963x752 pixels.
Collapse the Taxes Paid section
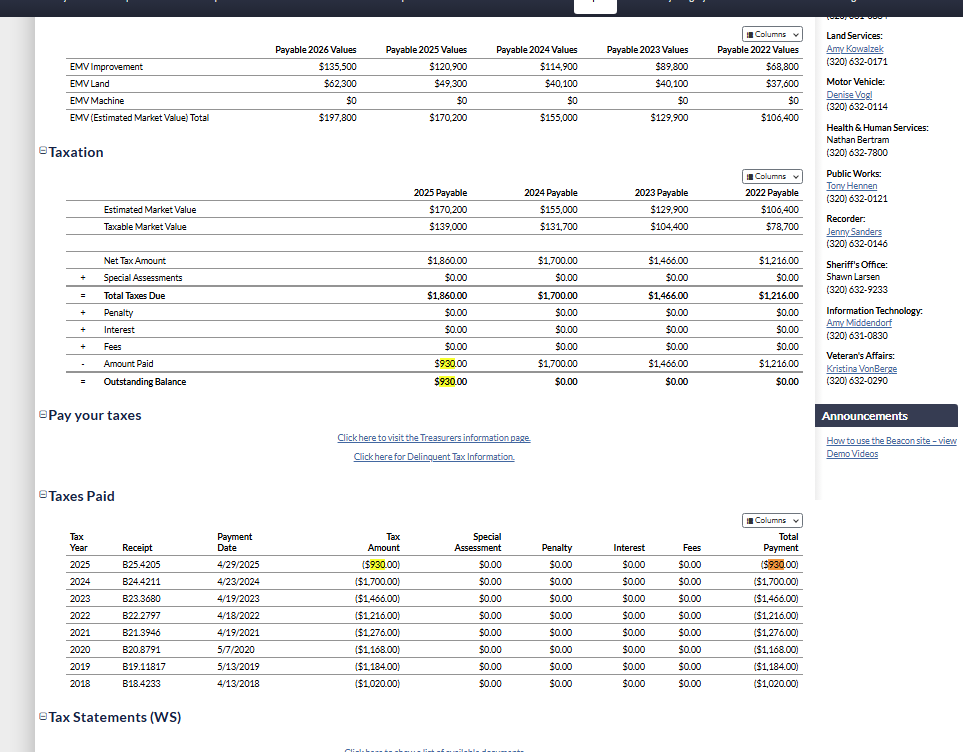[42, 495]
